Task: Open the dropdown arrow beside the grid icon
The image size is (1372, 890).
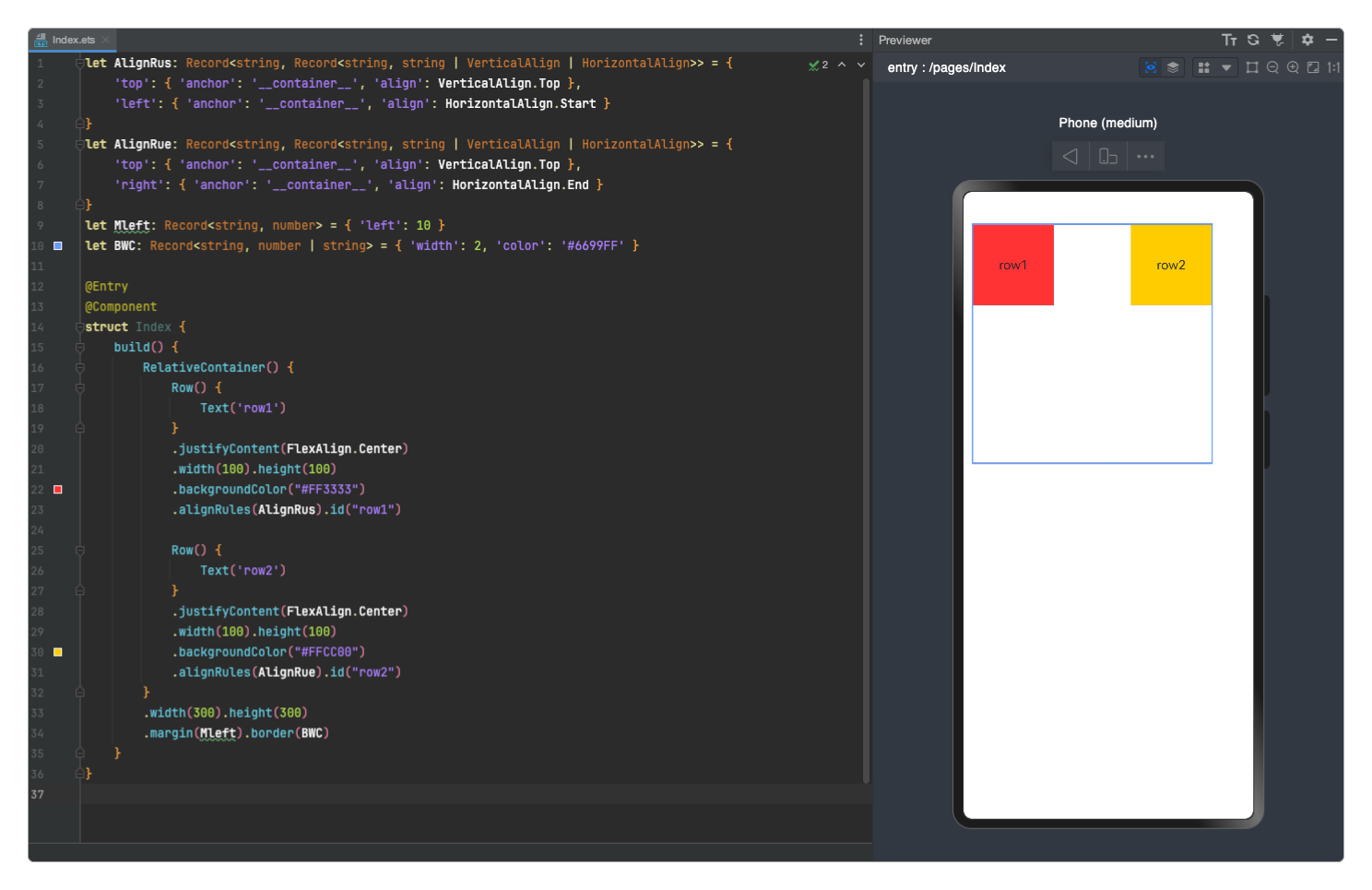Action: tap(1226, 67)
